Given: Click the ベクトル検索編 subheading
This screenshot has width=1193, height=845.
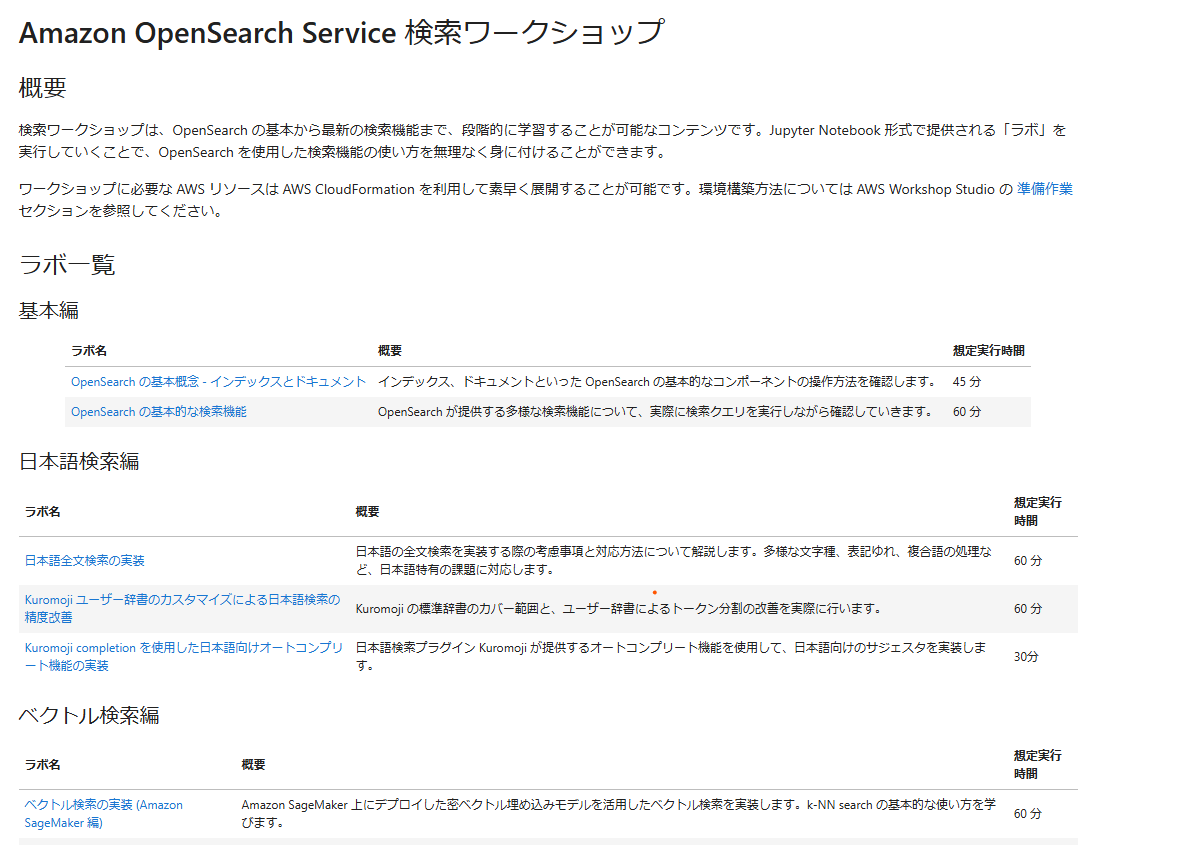Looking at the screenshot, I should click(89, 715).
